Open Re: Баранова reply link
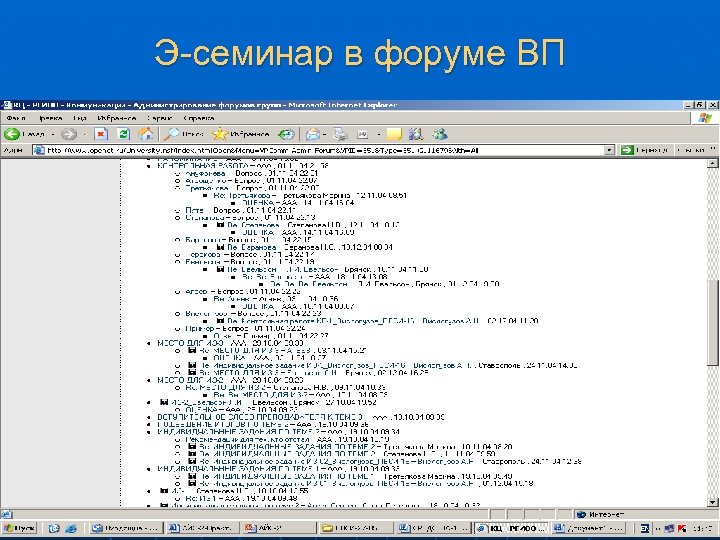Image resolution: width=720 pixels, height=540 pixels. point(252,247)
